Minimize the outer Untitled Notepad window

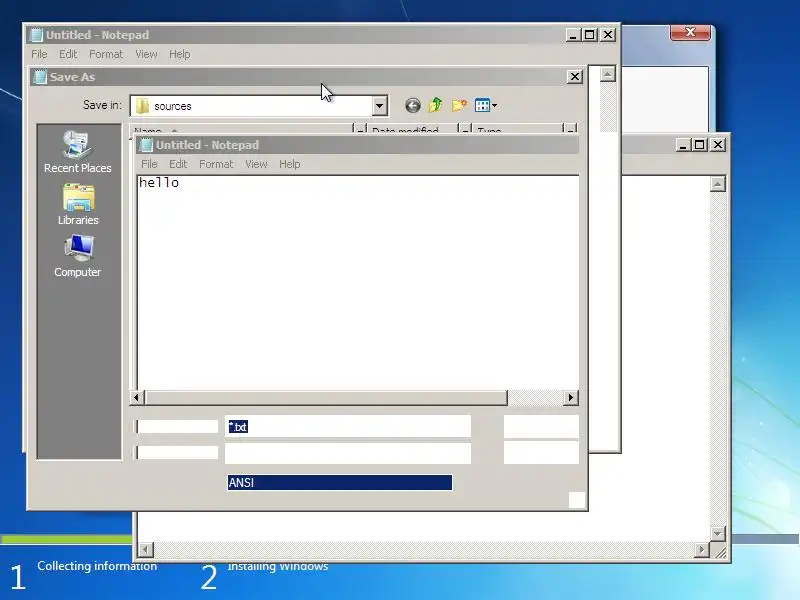point(573,35)
